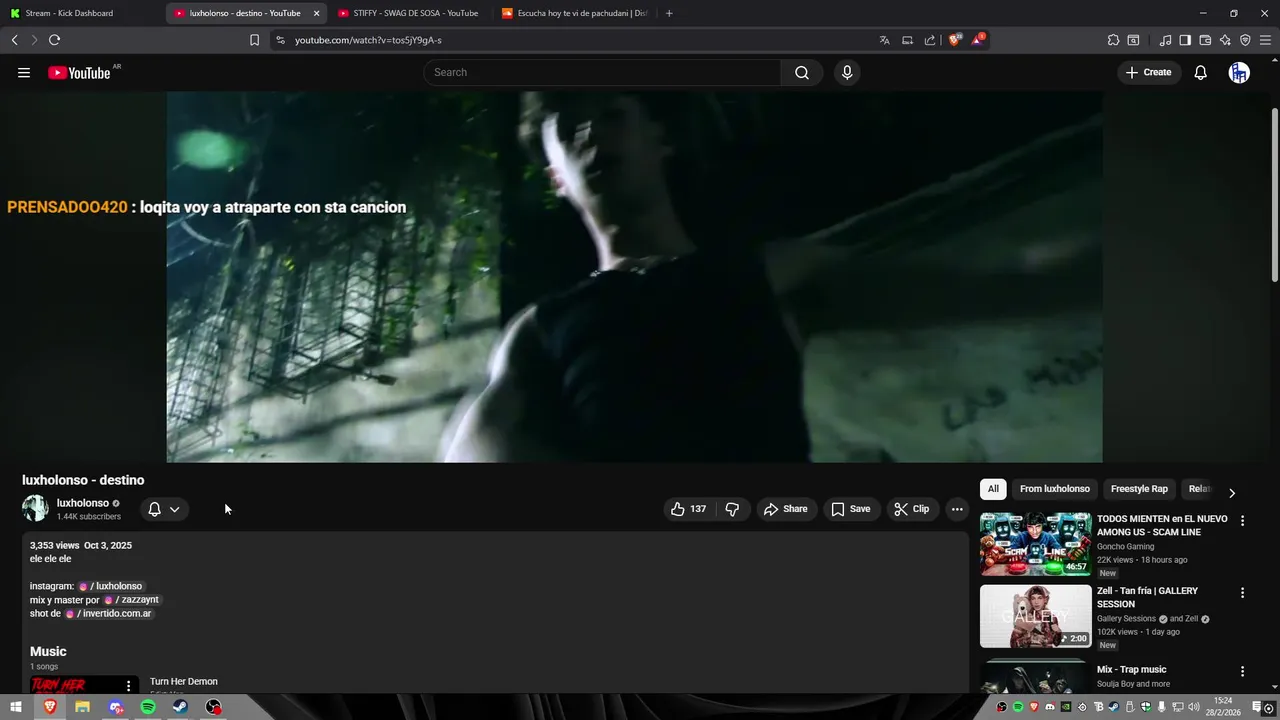Viewport: 1280px width, 720px height.
Task: Open Brave Wallet icon
Action: coord(1205,40)
